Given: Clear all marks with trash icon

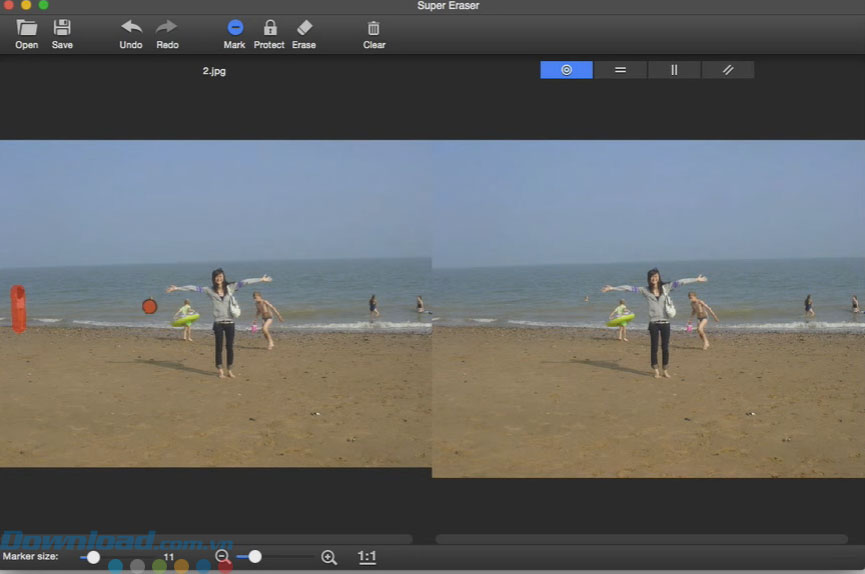Looking at the screenshot, I should 374,29.
